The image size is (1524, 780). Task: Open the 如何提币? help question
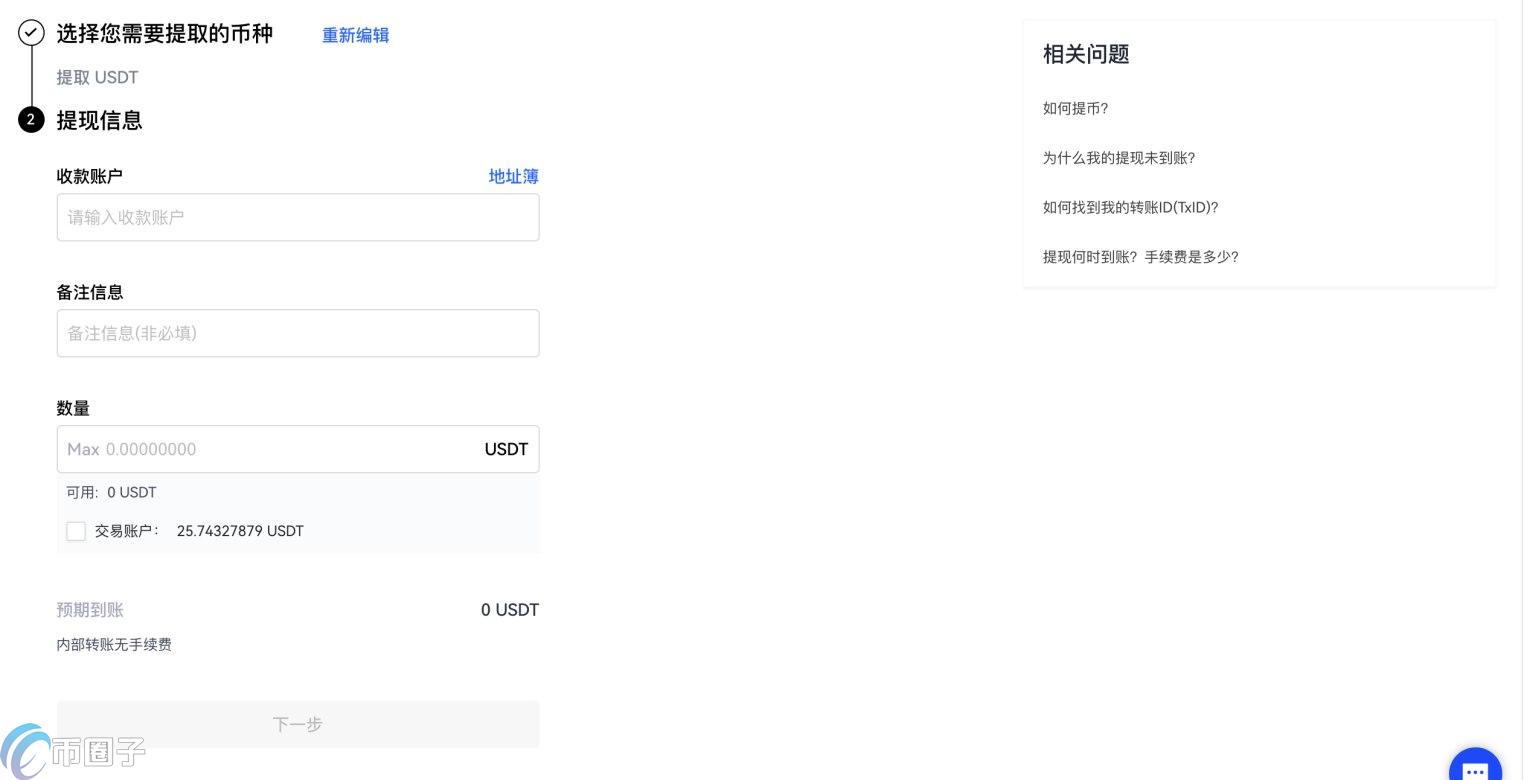click(x=1075, y=108)
